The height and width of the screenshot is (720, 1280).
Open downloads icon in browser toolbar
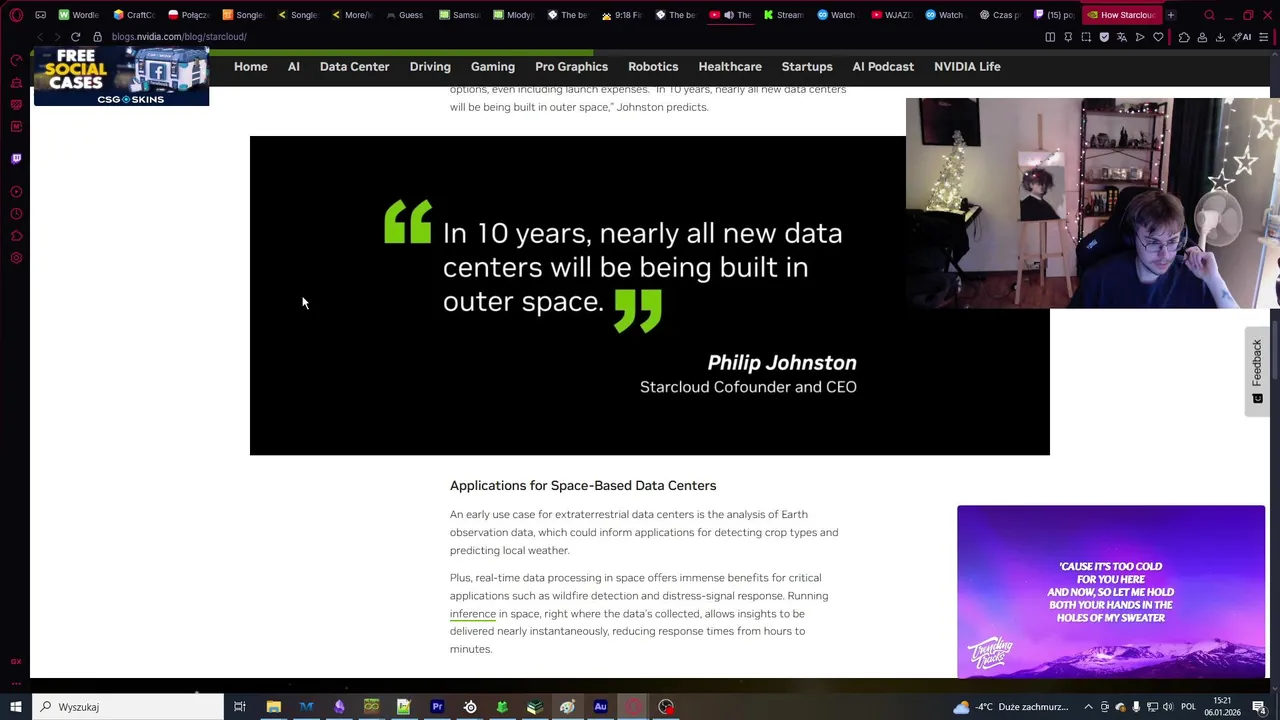pyautogui.click(x=1220, y=37)
